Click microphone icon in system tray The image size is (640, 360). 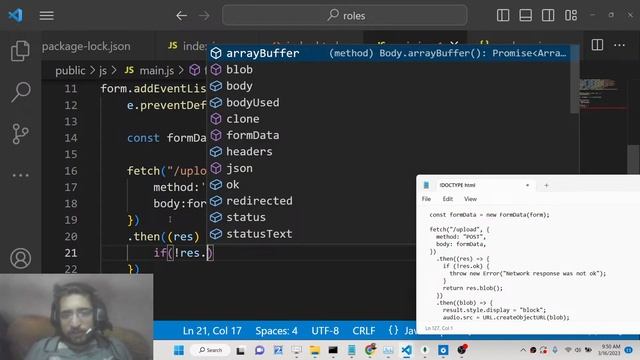[555, 350]
